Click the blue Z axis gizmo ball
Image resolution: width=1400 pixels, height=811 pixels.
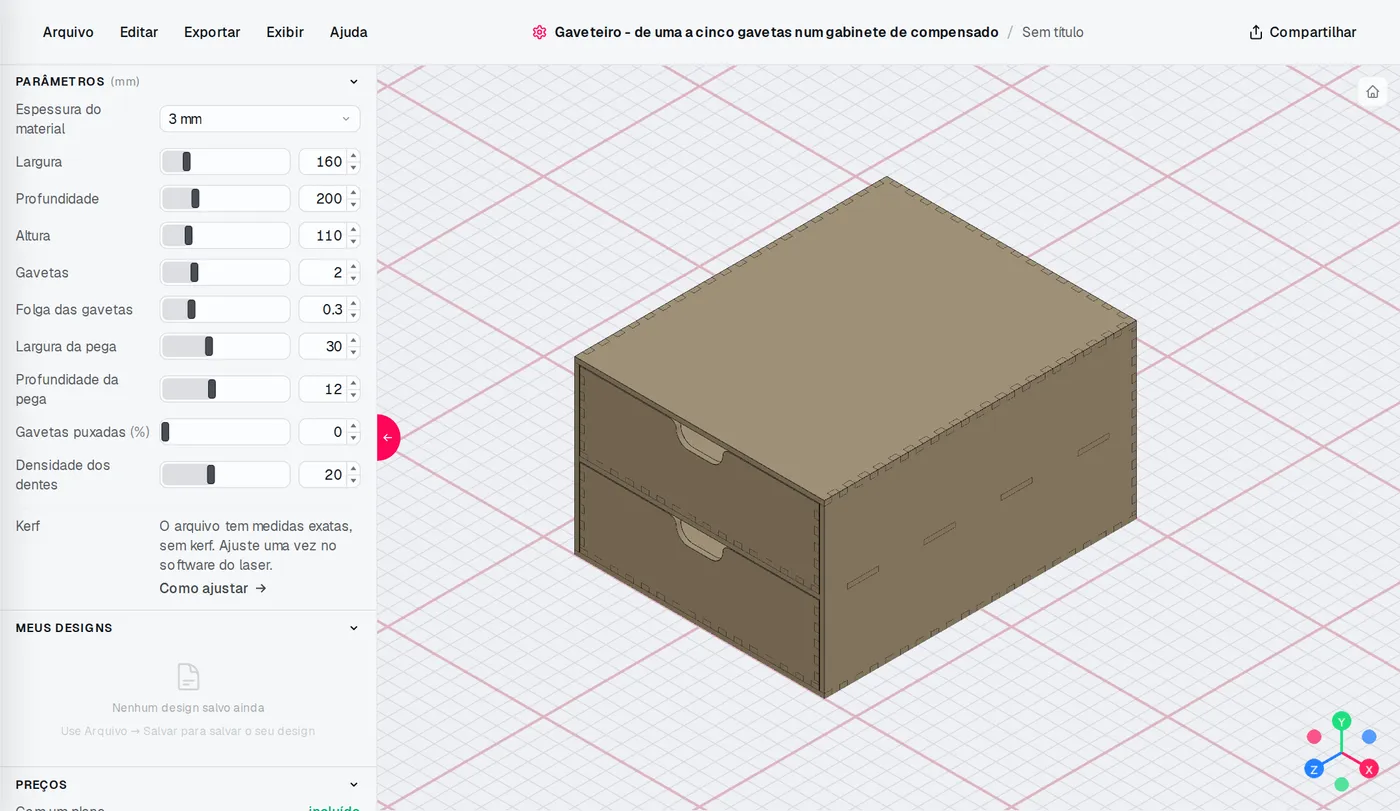tap(1314, 769)
